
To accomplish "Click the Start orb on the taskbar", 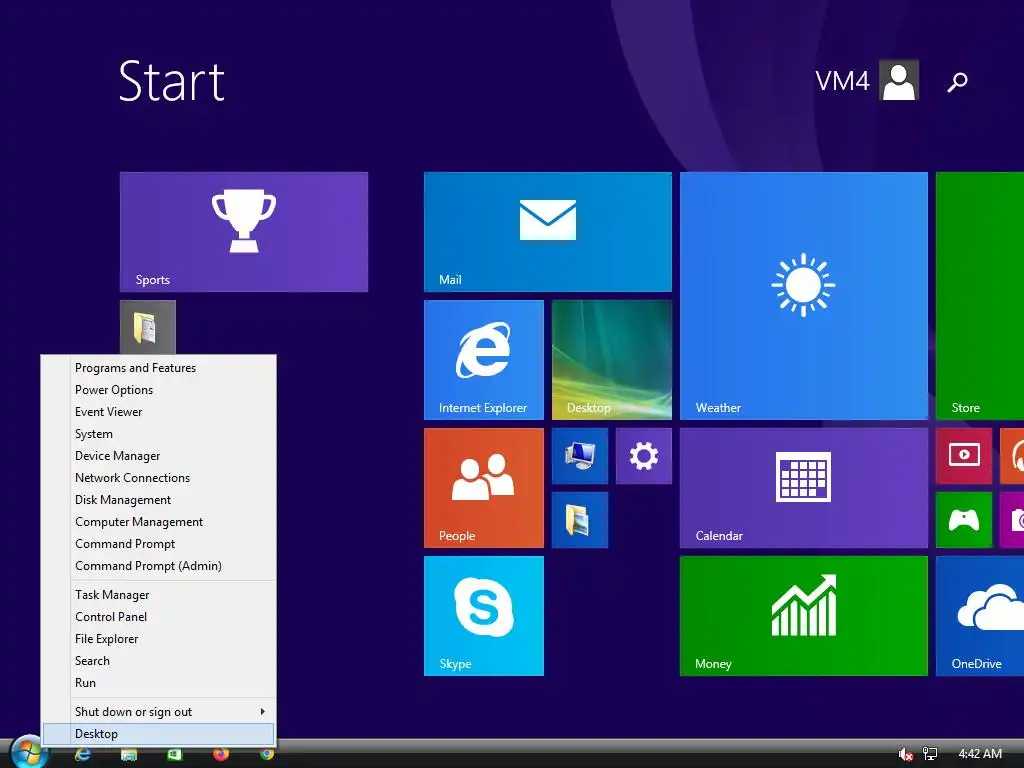I will [29, 752].
